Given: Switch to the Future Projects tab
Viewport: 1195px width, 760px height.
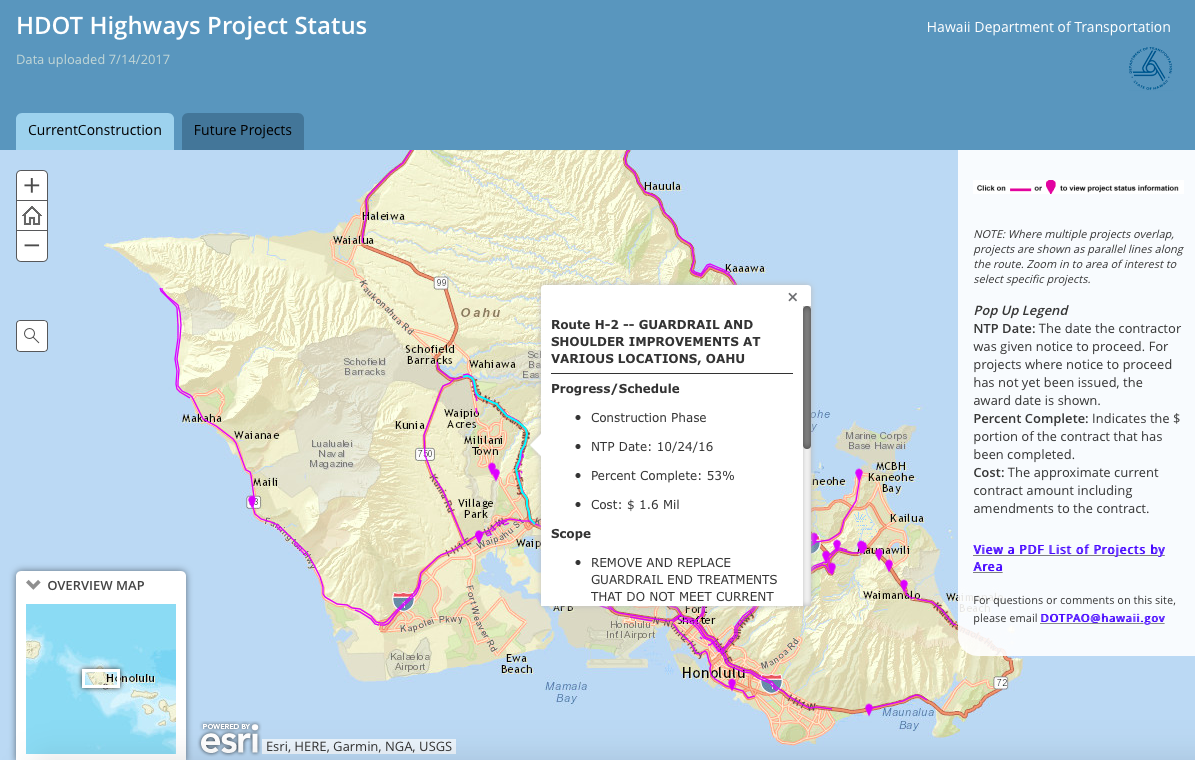Looking at the screenshot, I should pyautogui.click(x=242, y=131).
